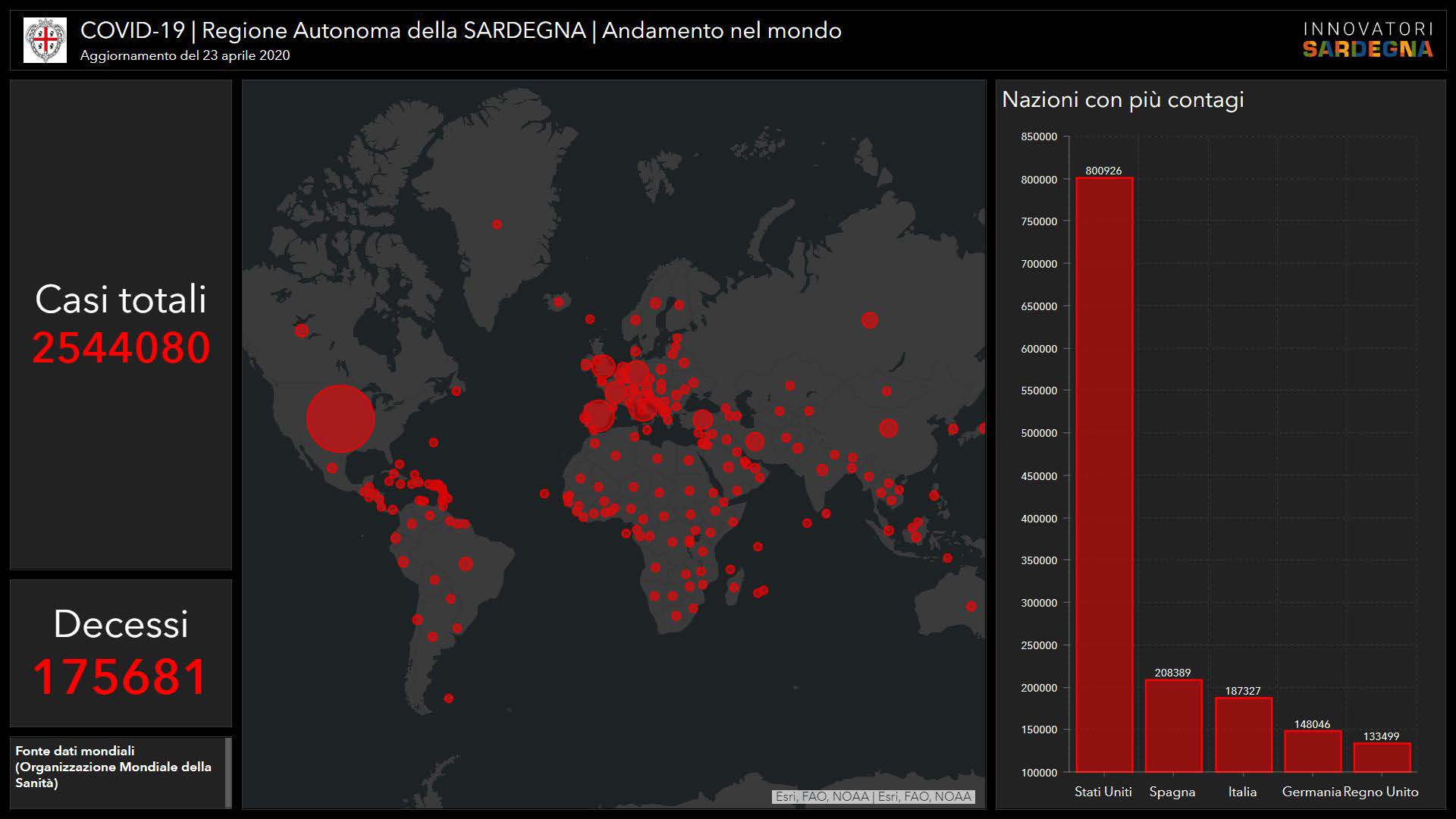The width and height of the screenshot is (1456, 819).
Task: Click the Russia case bubble marker
Action: (869, 320)
